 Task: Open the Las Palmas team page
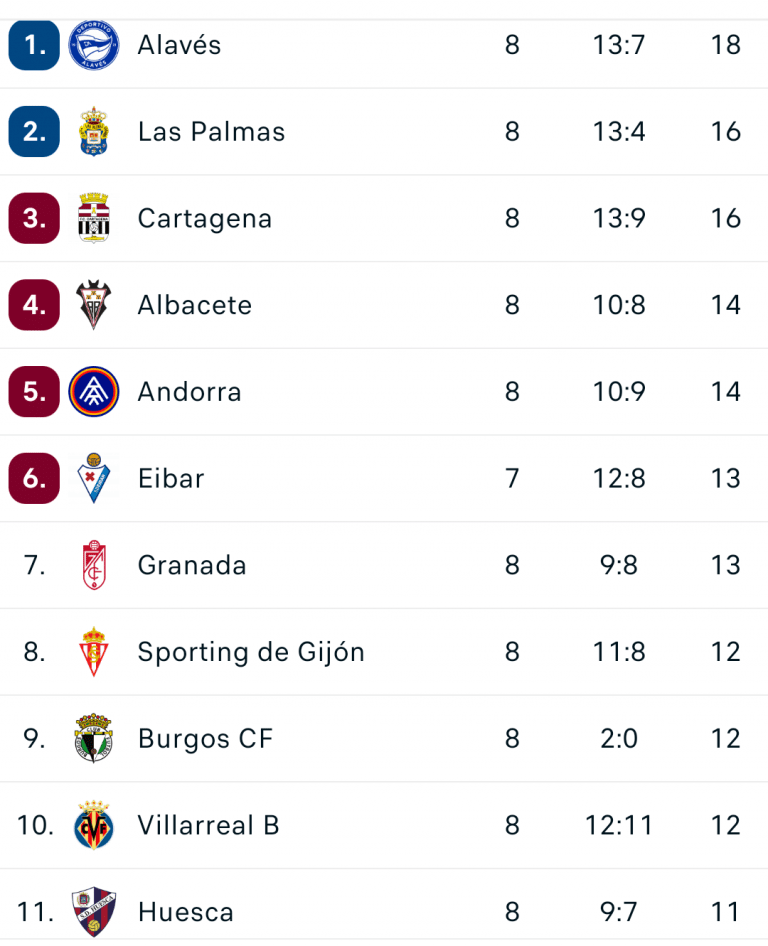point(211,132)
